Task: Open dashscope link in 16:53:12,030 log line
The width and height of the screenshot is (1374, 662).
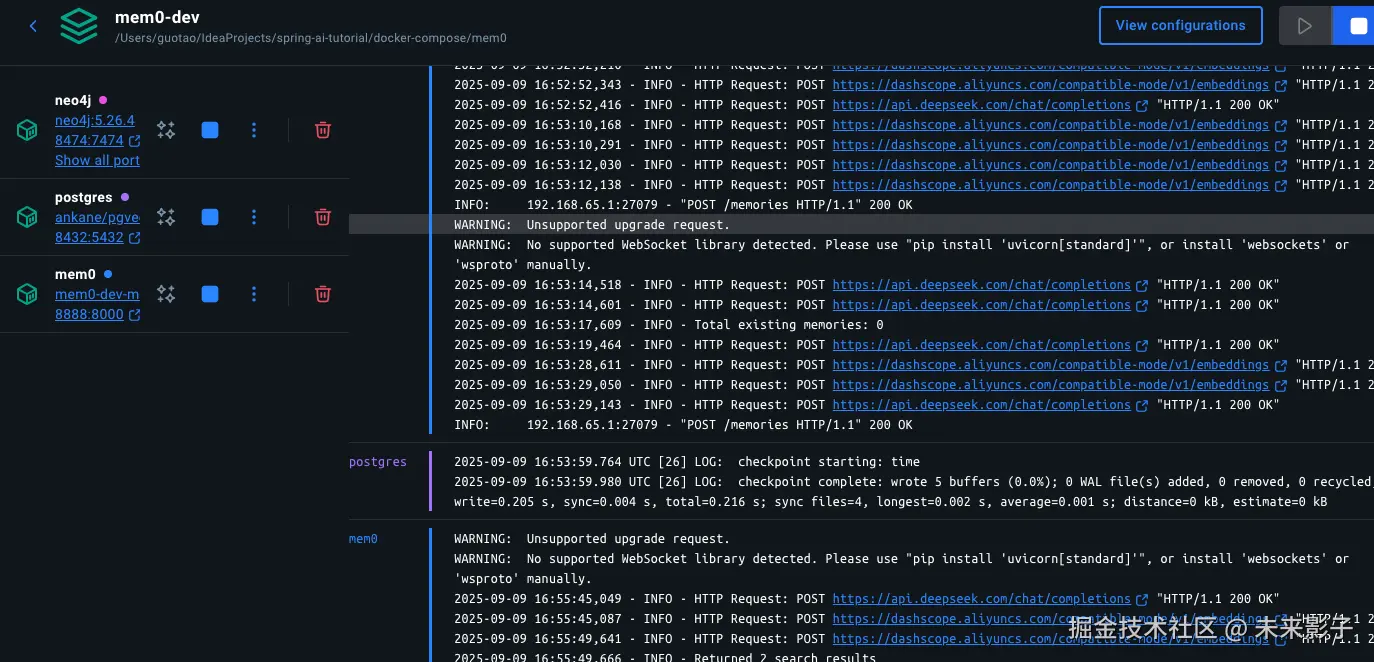Action: [x=1050, y=165]
